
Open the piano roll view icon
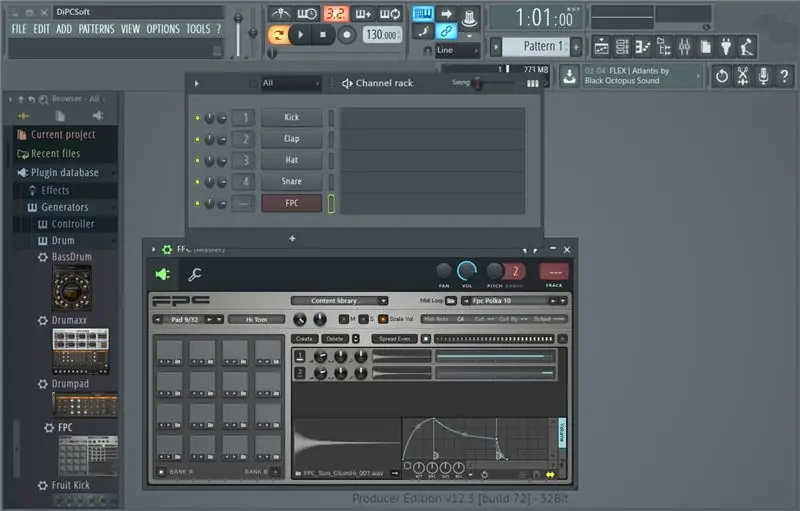tap(643, 47)
